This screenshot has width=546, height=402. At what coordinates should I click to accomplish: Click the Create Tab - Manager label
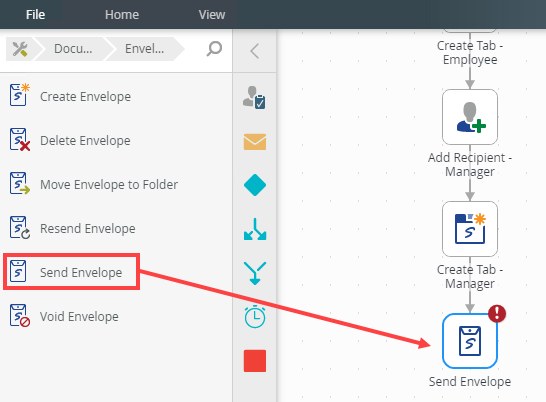pyautogui.click(x=470, y=276)
